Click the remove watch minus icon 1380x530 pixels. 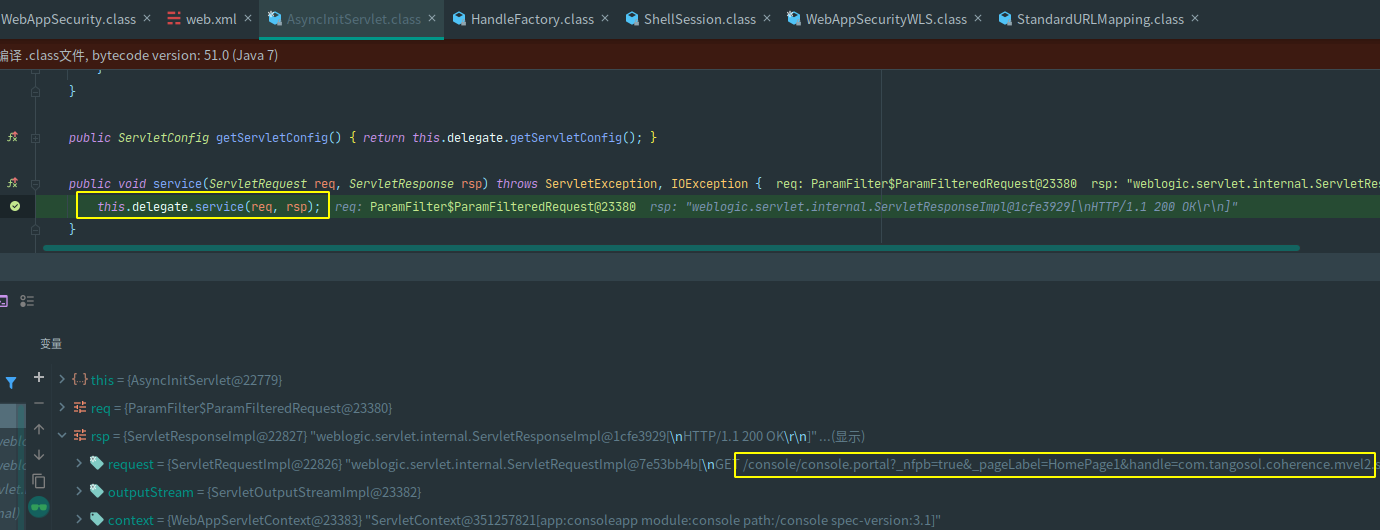pos(39,403)
